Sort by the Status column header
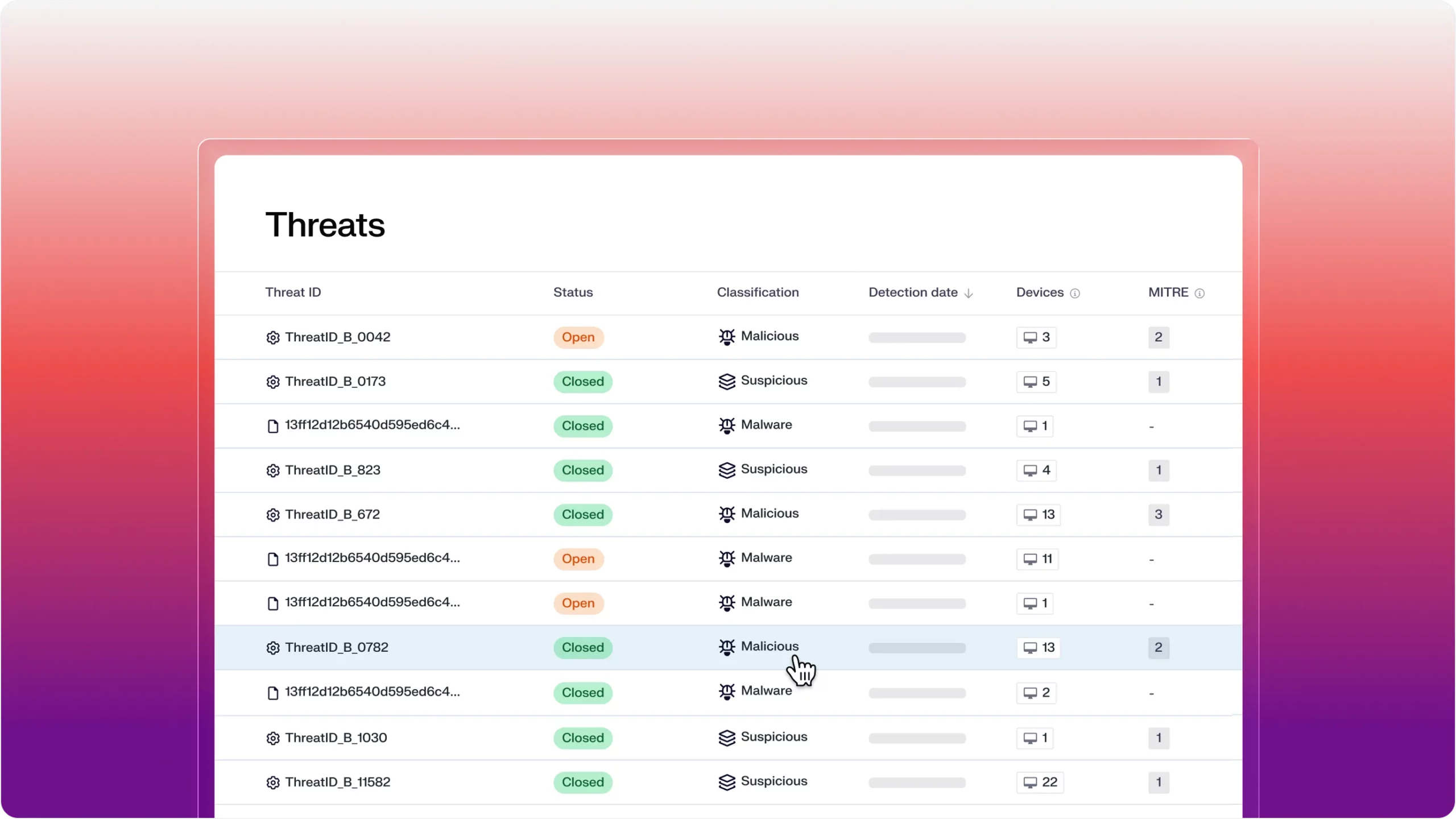 click(x=573, y=292)
